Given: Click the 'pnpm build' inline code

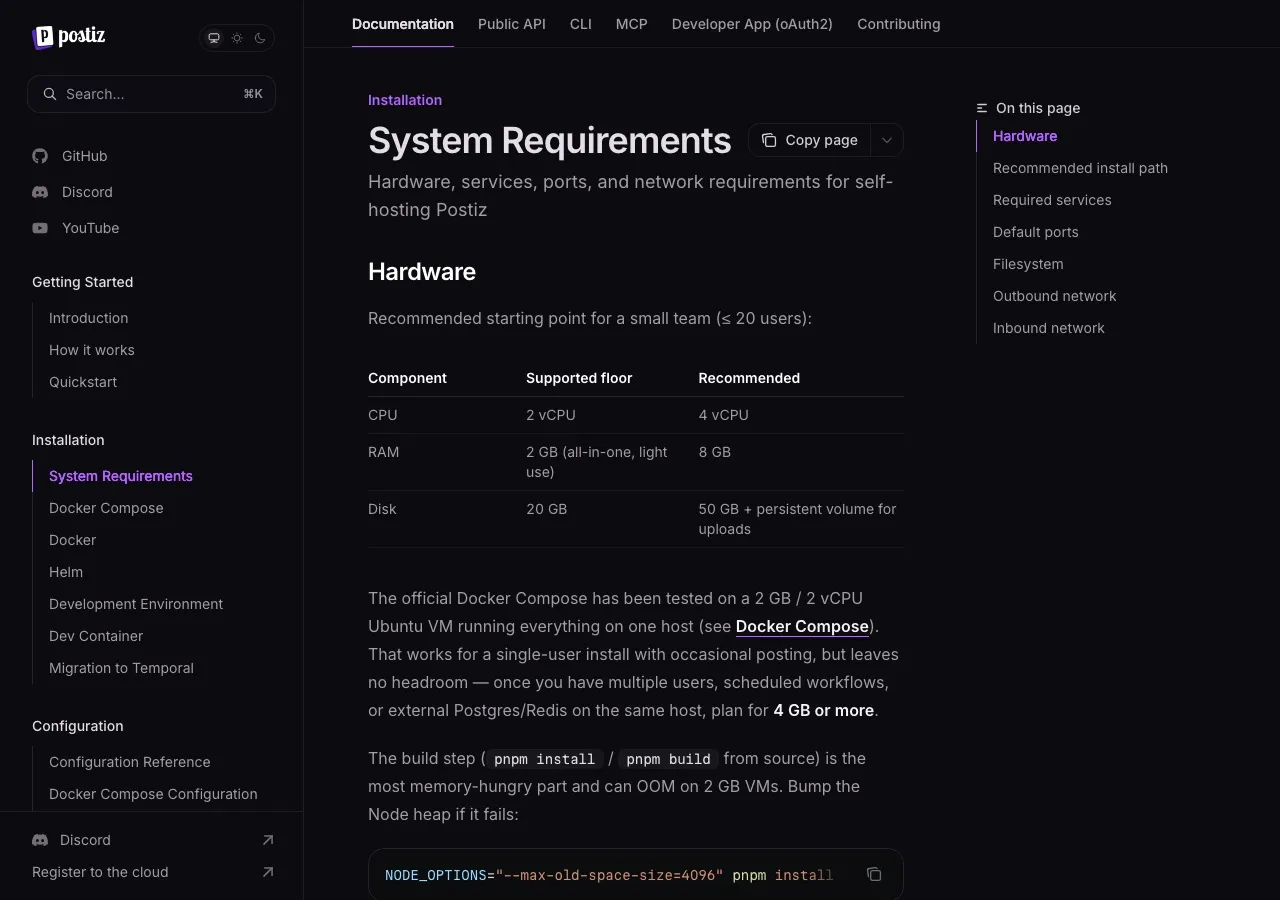Looking at the screenshot, I should tap(669, 759).
